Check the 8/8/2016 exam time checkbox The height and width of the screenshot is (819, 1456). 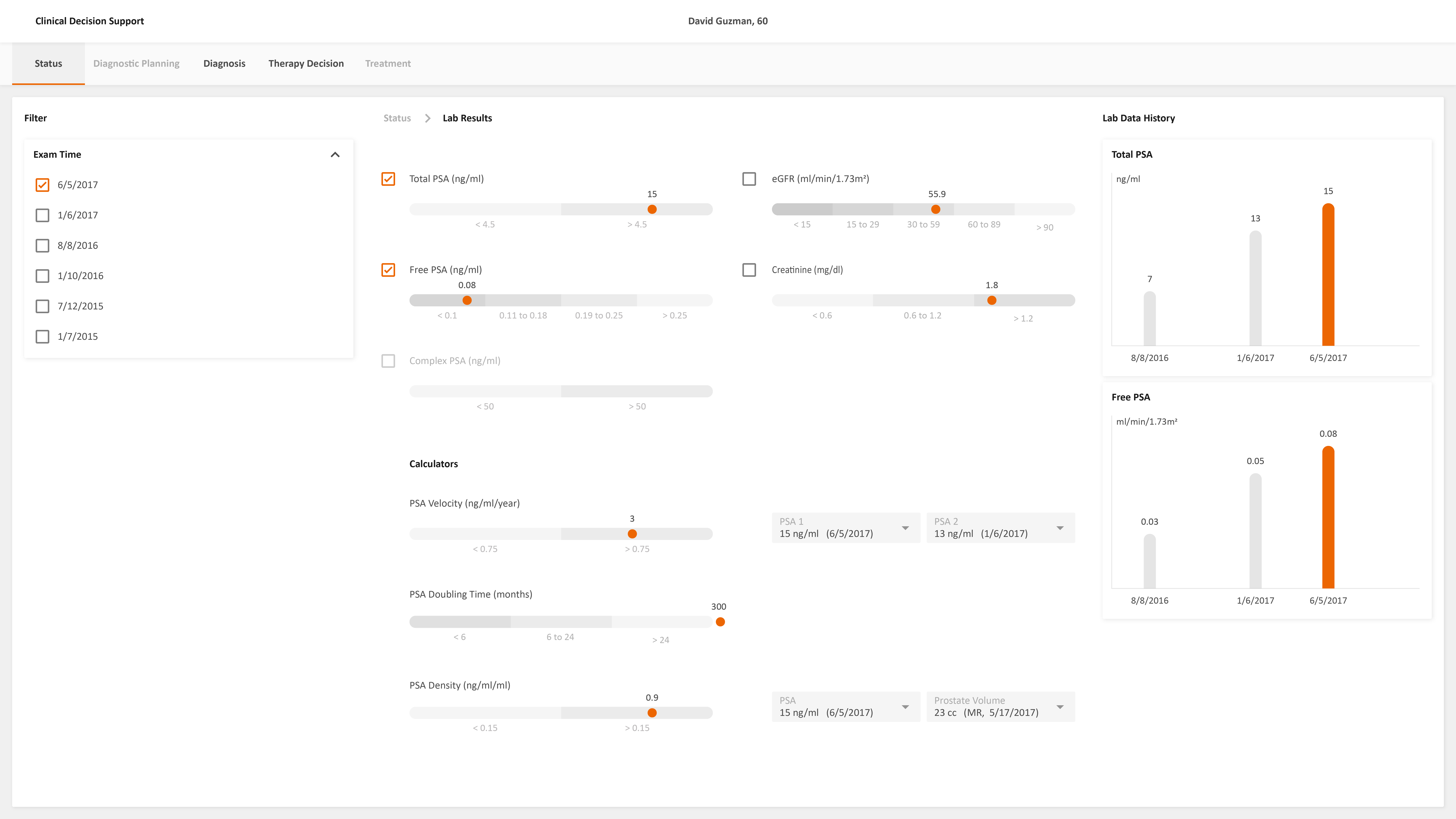[42, 245]
